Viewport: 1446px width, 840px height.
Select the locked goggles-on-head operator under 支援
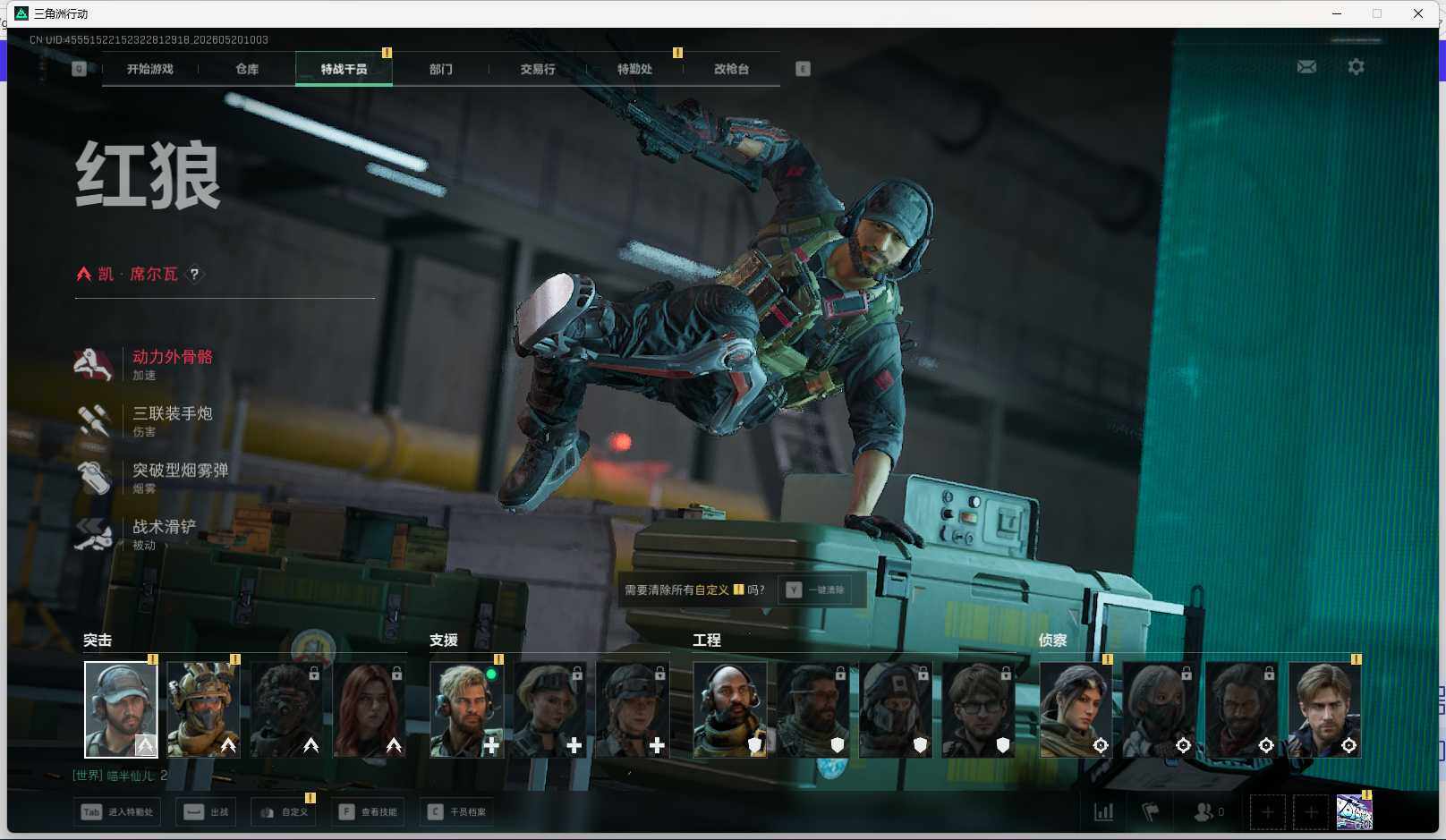549,709
